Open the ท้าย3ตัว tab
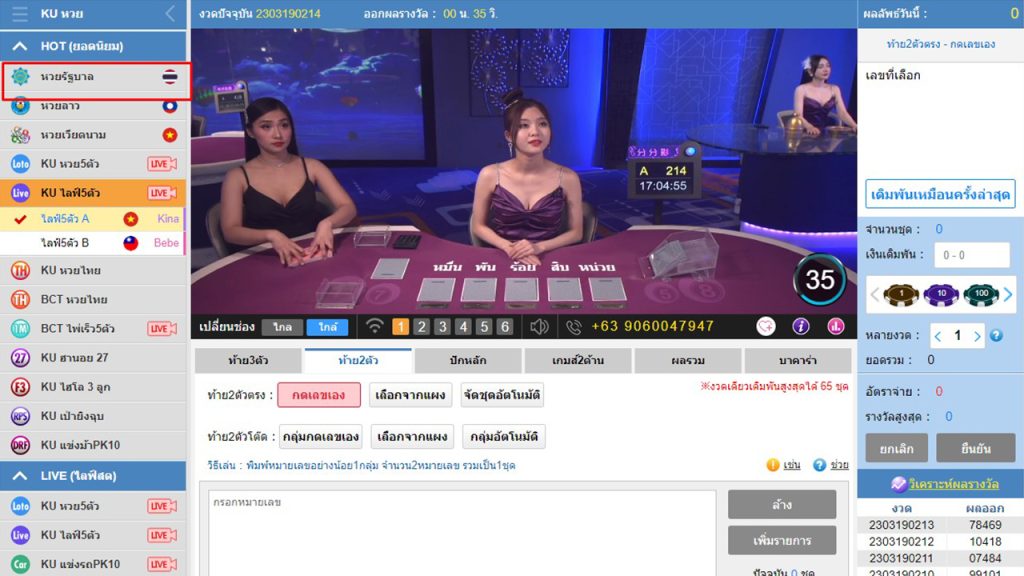Image resolution: width=1024 pixels, height=576 pixels. click(248, 360)
